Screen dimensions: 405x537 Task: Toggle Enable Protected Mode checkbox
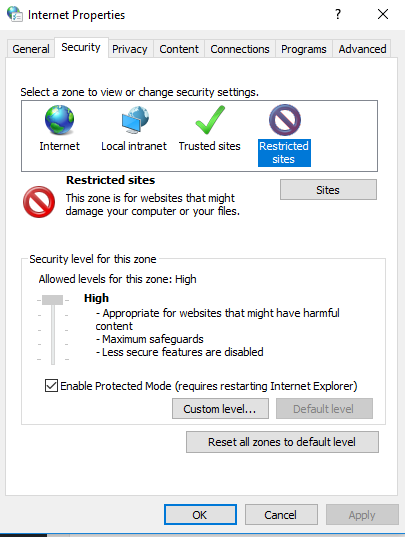[51, 385]
